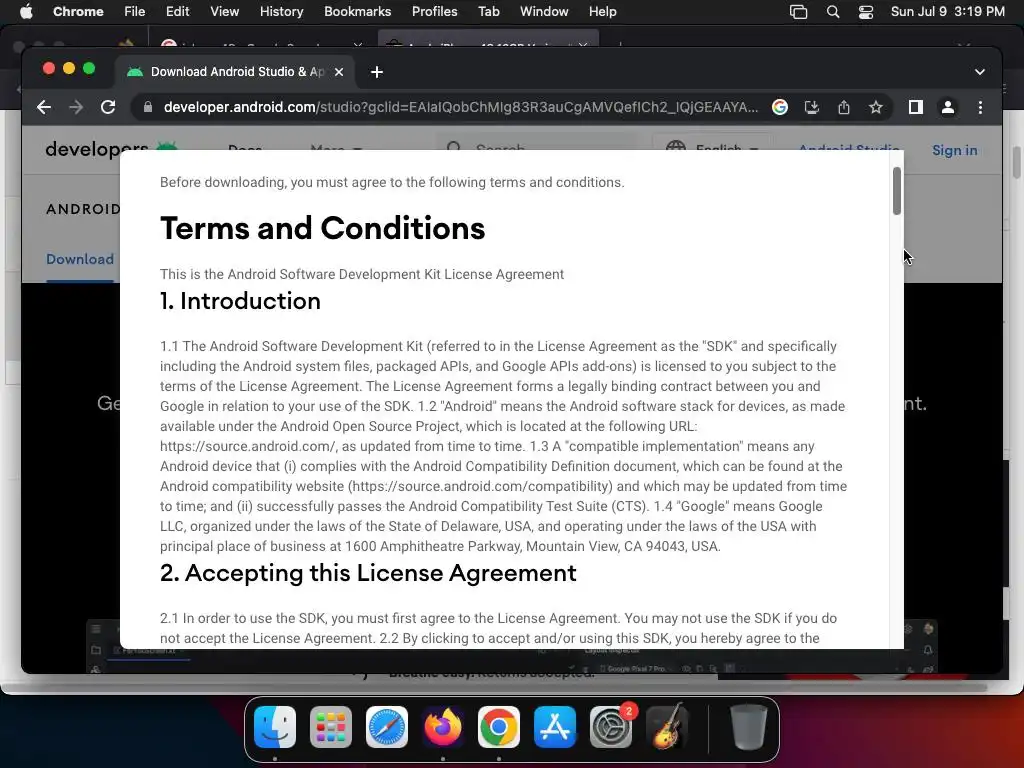View site info via the padlock icon

148,107
